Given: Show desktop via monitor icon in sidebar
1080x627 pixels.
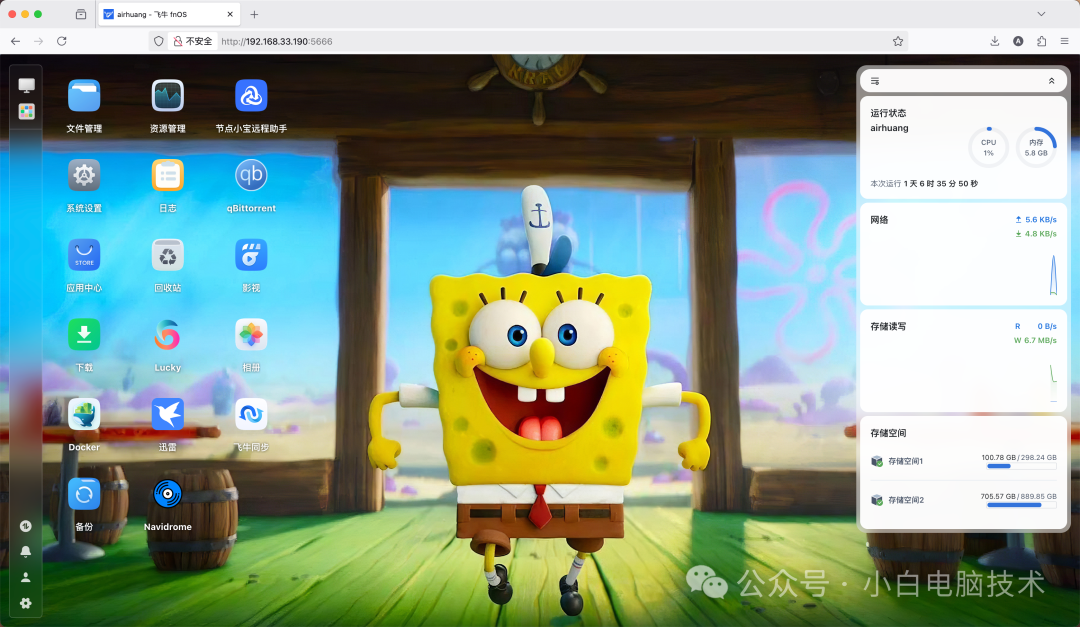Looking at the screenshot, I should pyautogui.click(x=26, y=85).
